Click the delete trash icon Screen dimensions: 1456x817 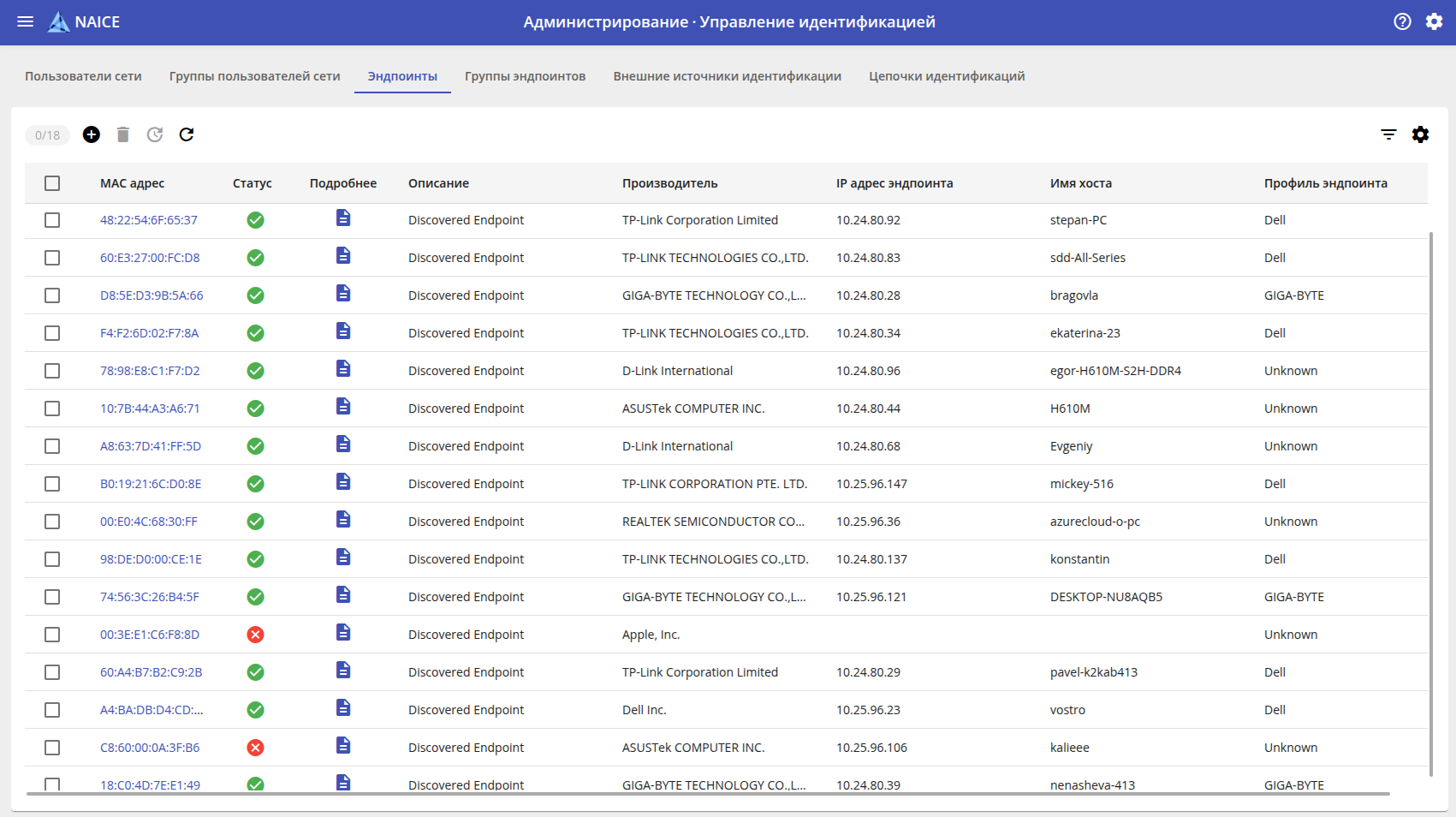coord(123,134)
